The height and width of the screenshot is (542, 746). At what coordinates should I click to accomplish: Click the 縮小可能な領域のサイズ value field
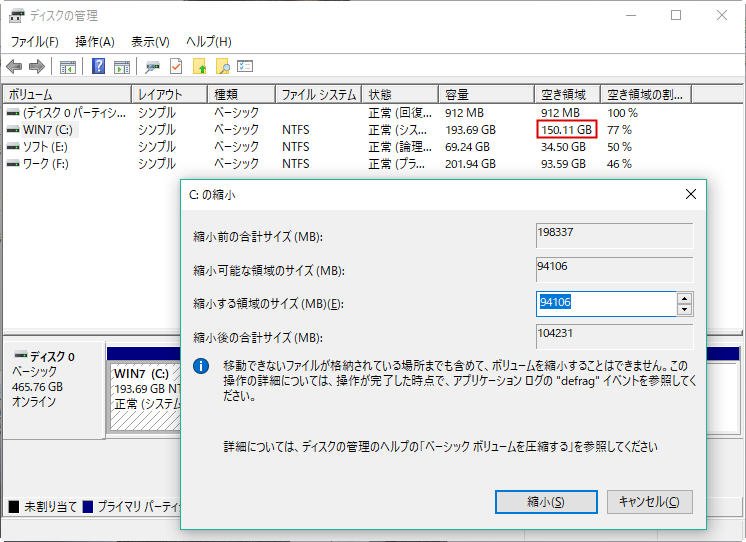click(x=614, y=269)
